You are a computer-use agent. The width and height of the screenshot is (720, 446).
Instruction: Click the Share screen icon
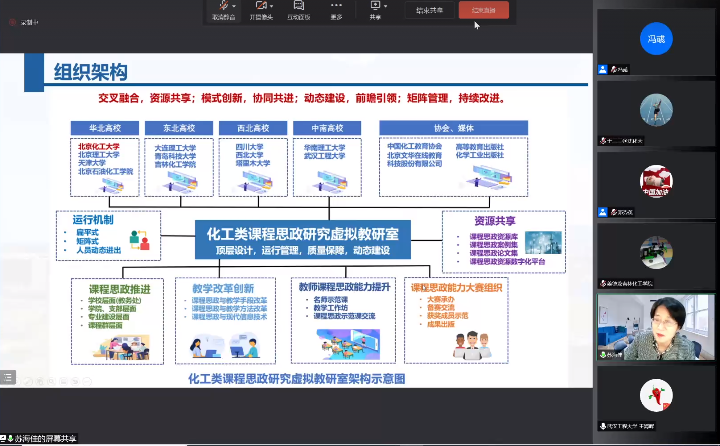click(375, 6)
